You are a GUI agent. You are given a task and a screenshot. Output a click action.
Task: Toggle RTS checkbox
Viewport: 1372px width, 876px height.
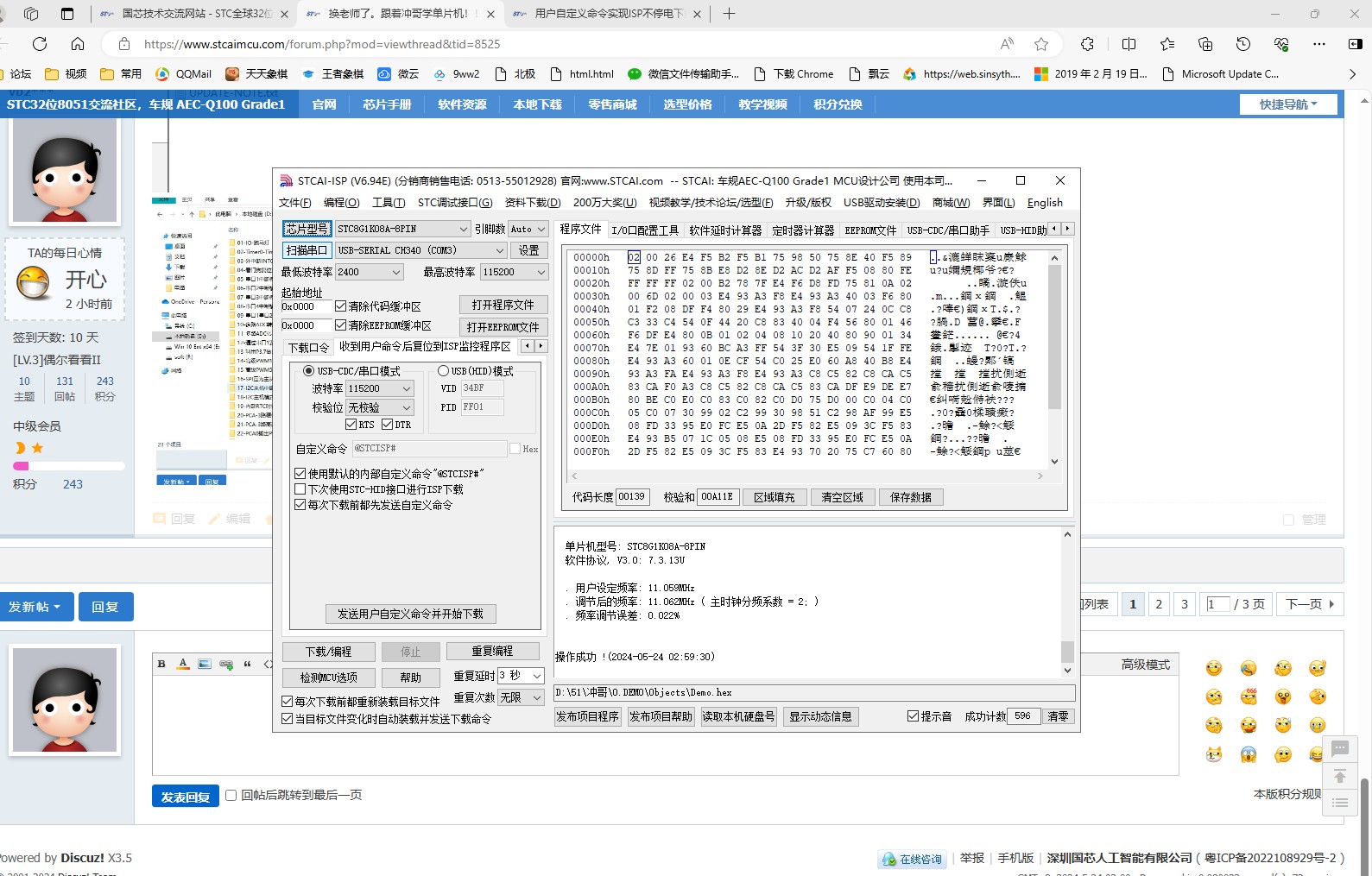pos(351,425)
